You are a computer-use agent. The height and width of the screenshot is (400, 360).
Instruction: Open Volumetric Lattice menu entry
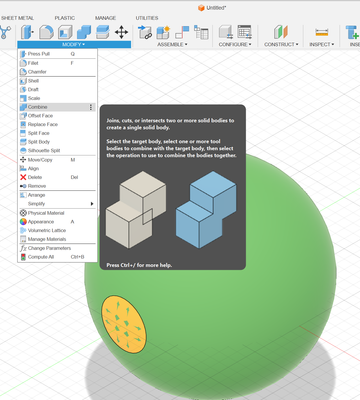click(57, 230)
